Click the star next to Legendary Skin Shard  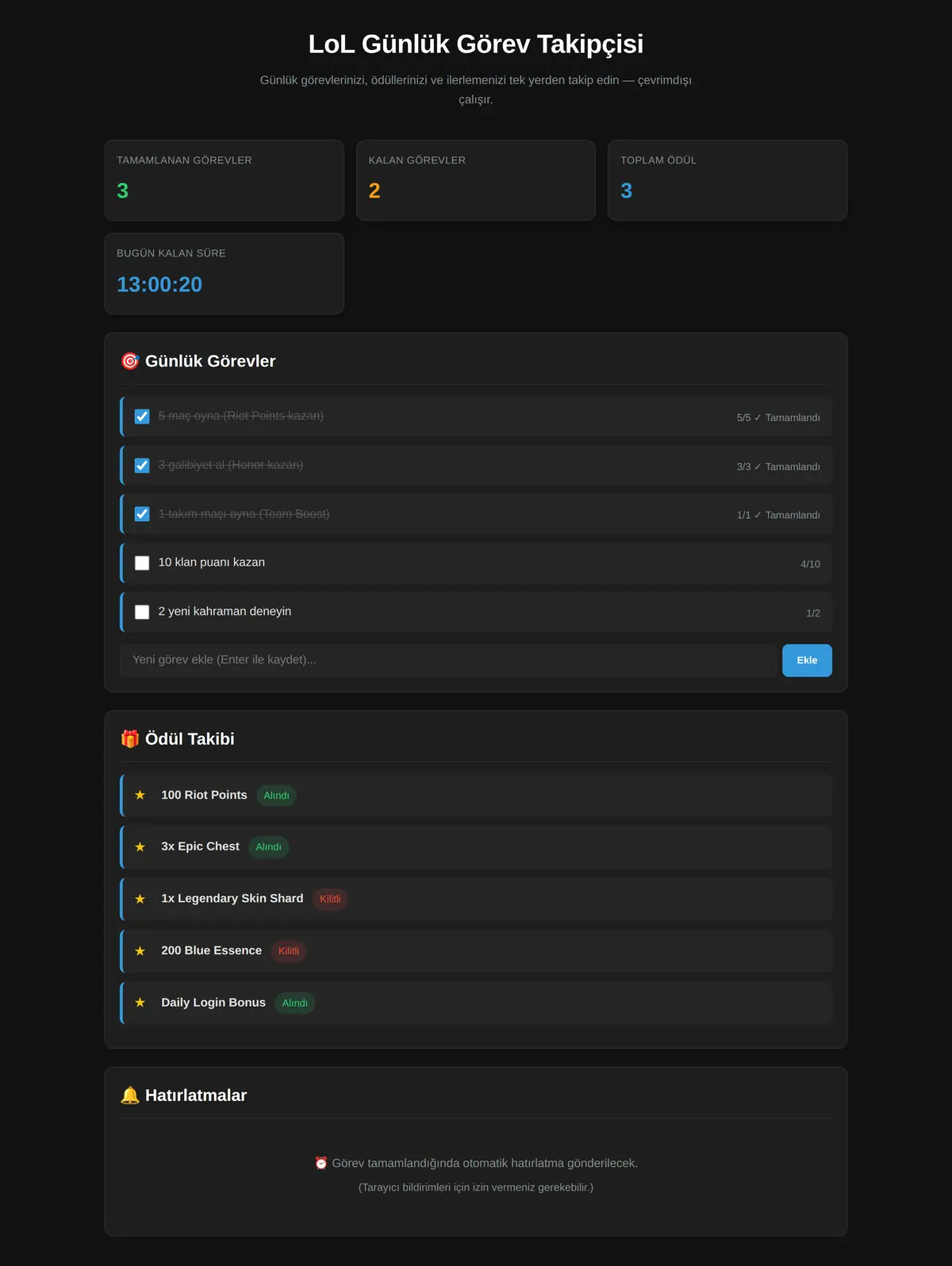pyautogui.click(x=140, y=899)
